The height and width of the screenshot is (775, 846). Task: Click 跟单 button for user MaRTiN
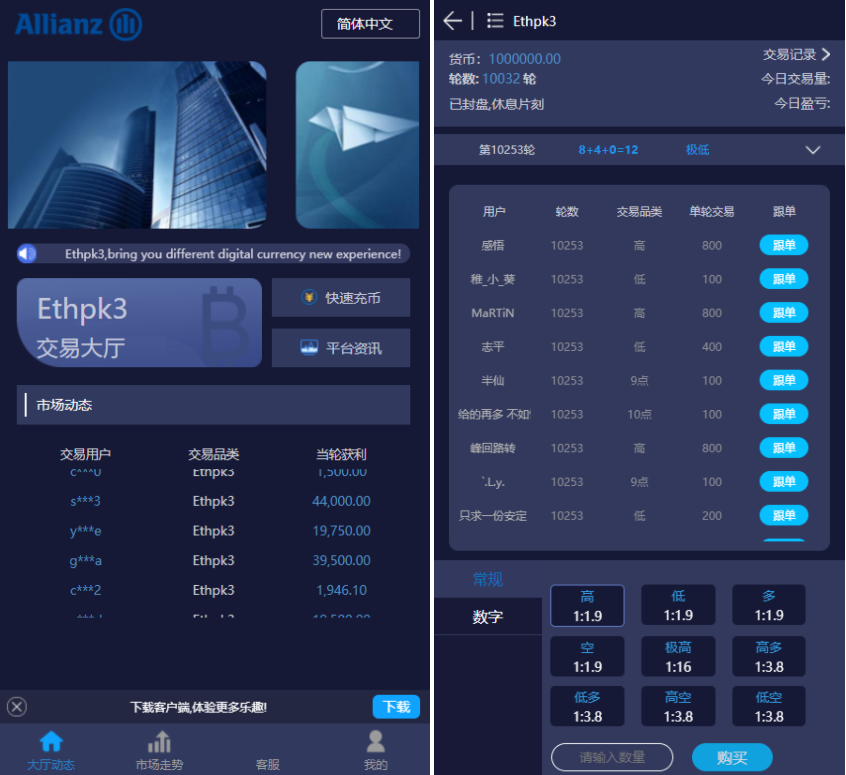pos(783,313)
